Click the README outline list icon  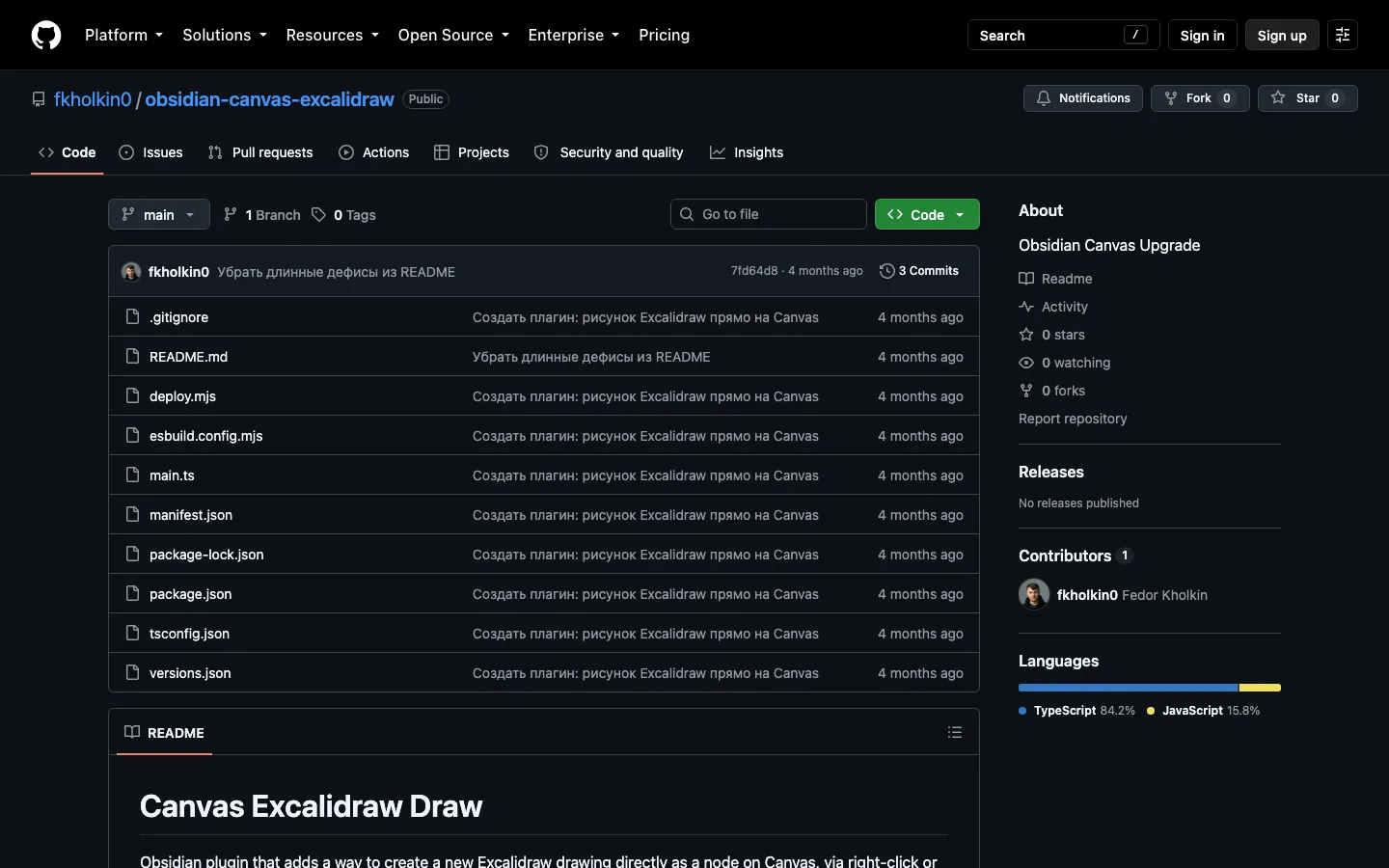(x=955, y=732)
